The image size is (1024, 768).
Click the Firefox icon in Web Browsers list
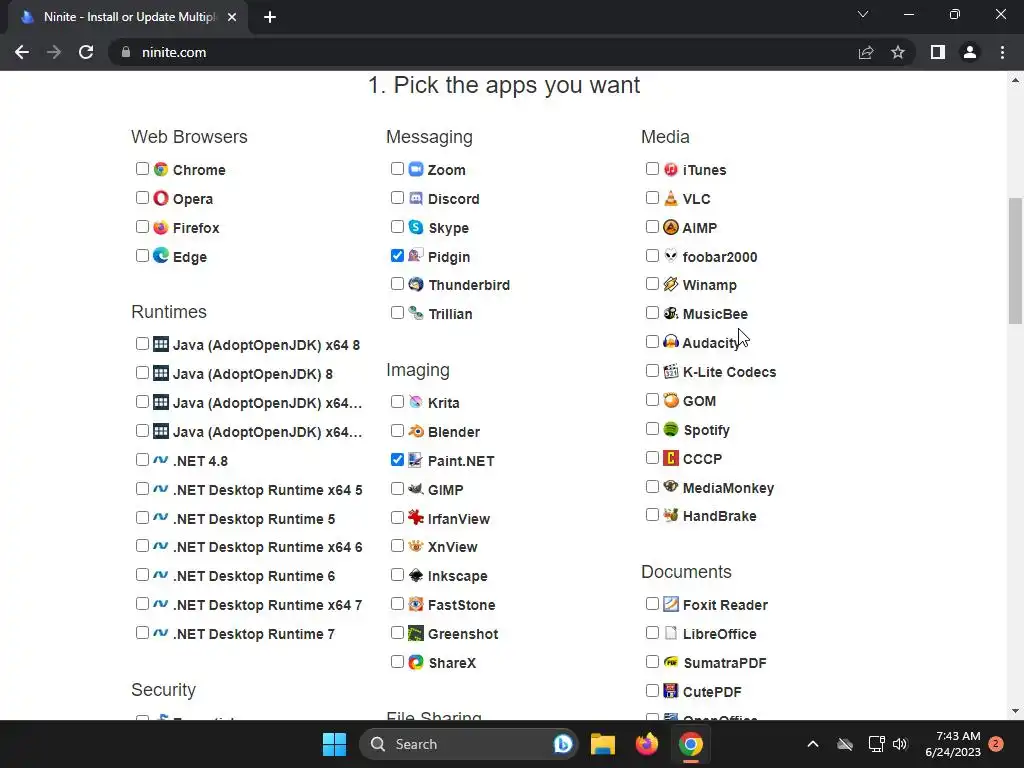point(161,227)
